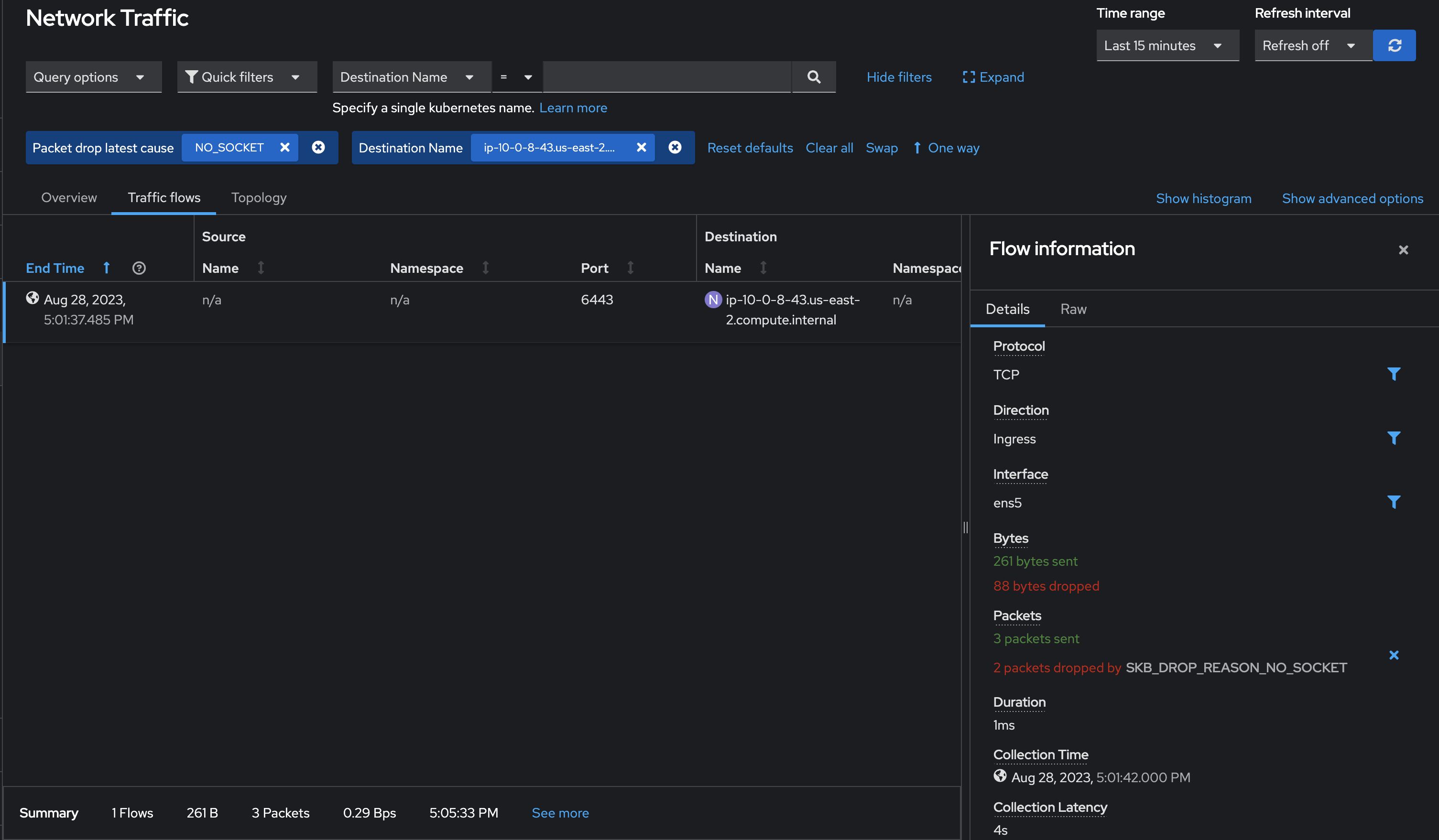Open Last 15 minutes time range dropdown
1439x840 pixels.
(1166, 46)
